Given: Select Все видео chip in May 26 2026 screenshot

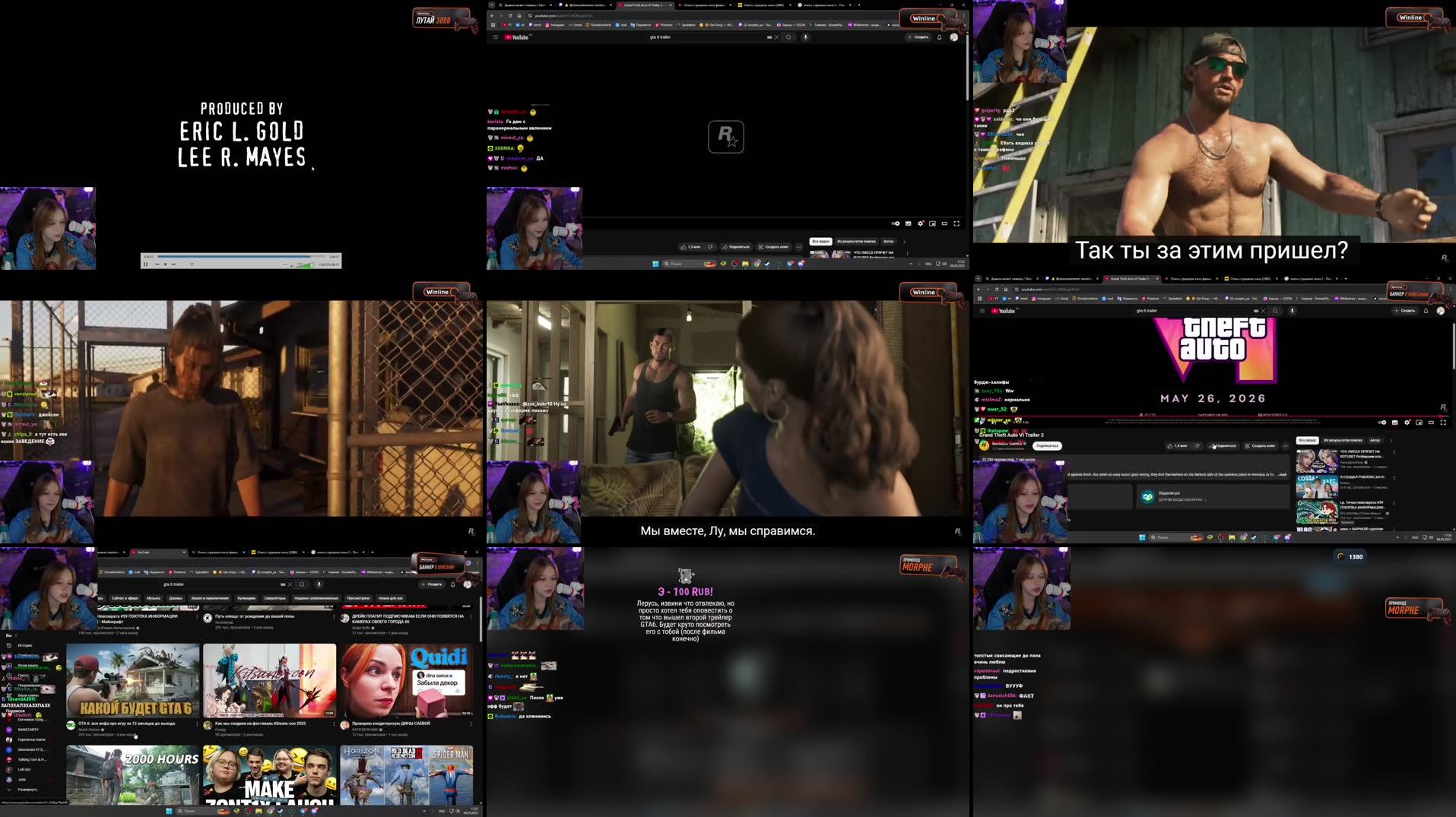Looking at the screenshot, I should pos(1307,441).
